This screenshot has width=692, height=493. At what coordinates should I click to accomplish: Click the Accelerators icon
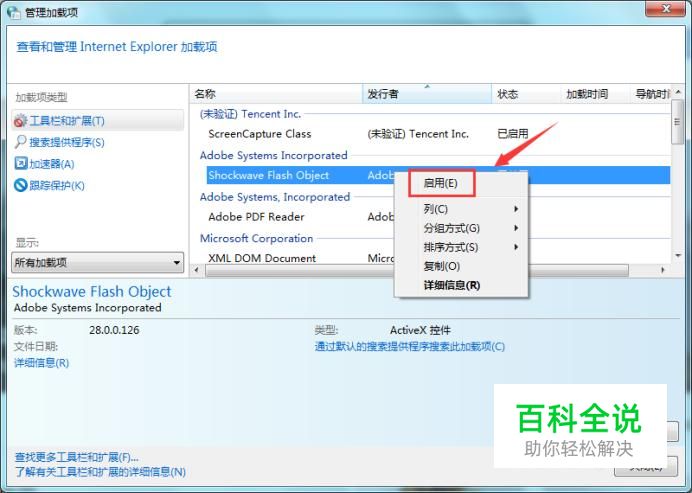coord(21,163)
